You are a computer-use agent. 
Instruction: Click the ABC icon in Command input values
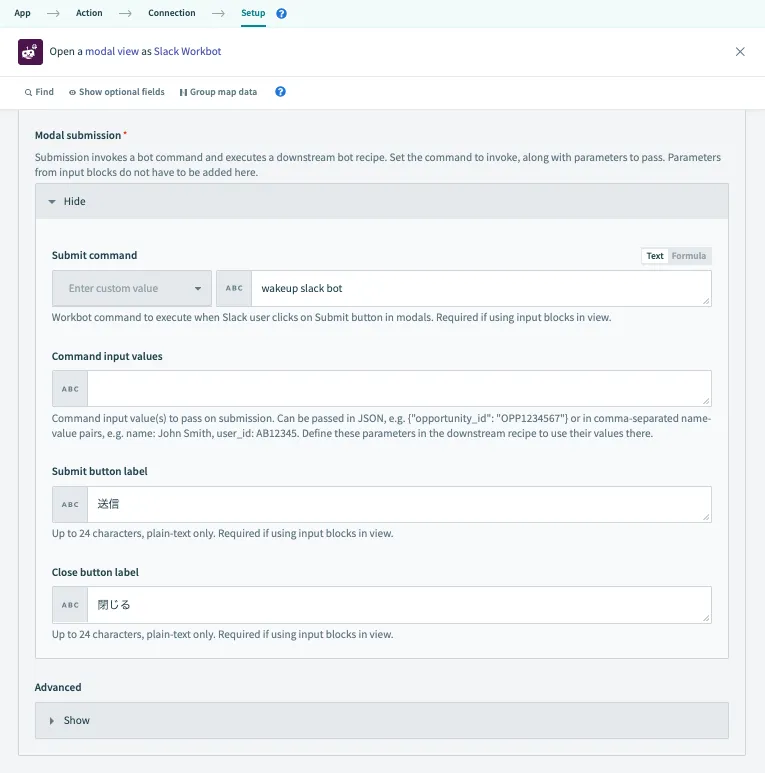click(70, 388)
